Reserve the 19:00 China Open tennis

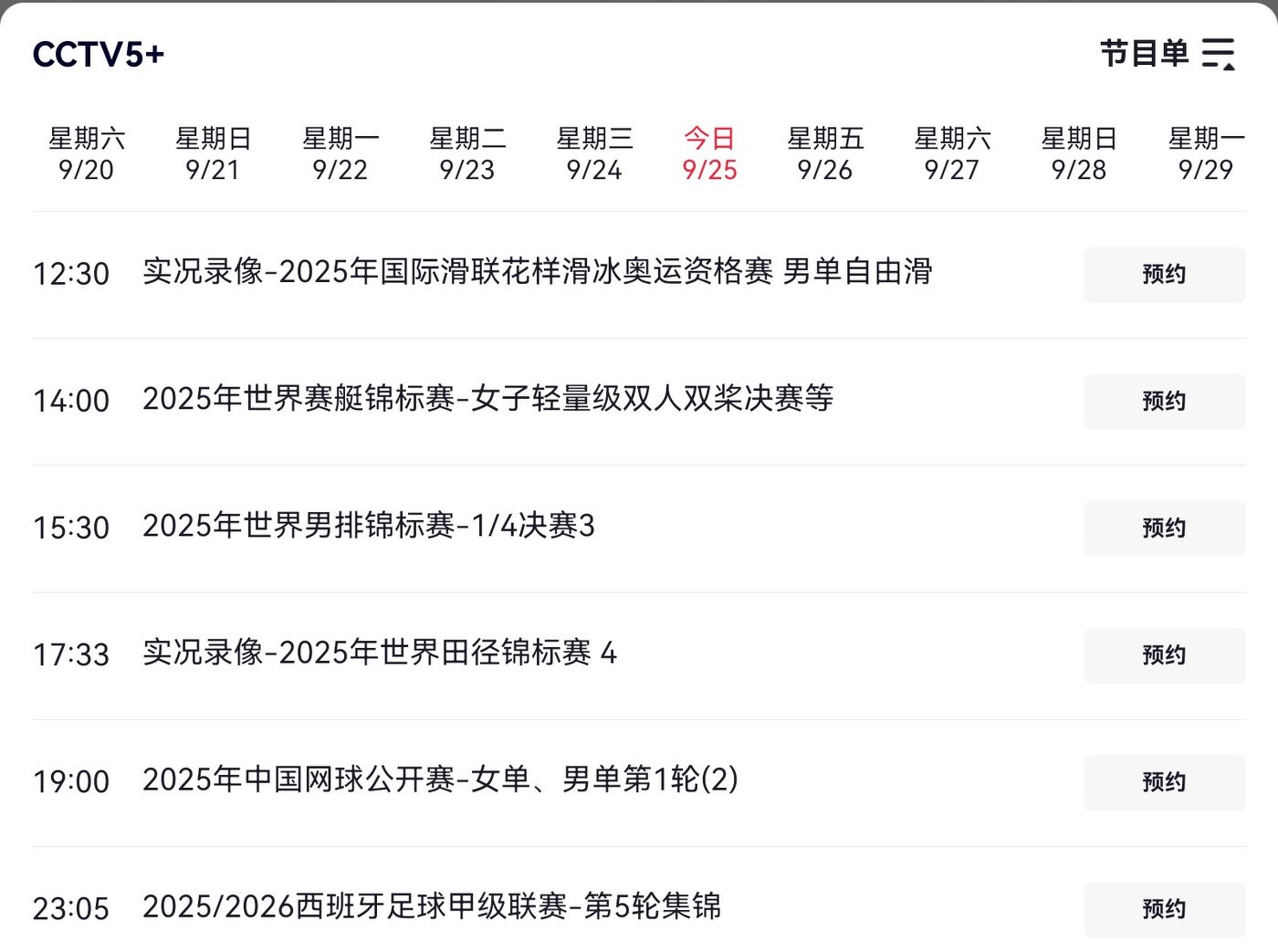pyautogui.click(x=1164, y=781)
